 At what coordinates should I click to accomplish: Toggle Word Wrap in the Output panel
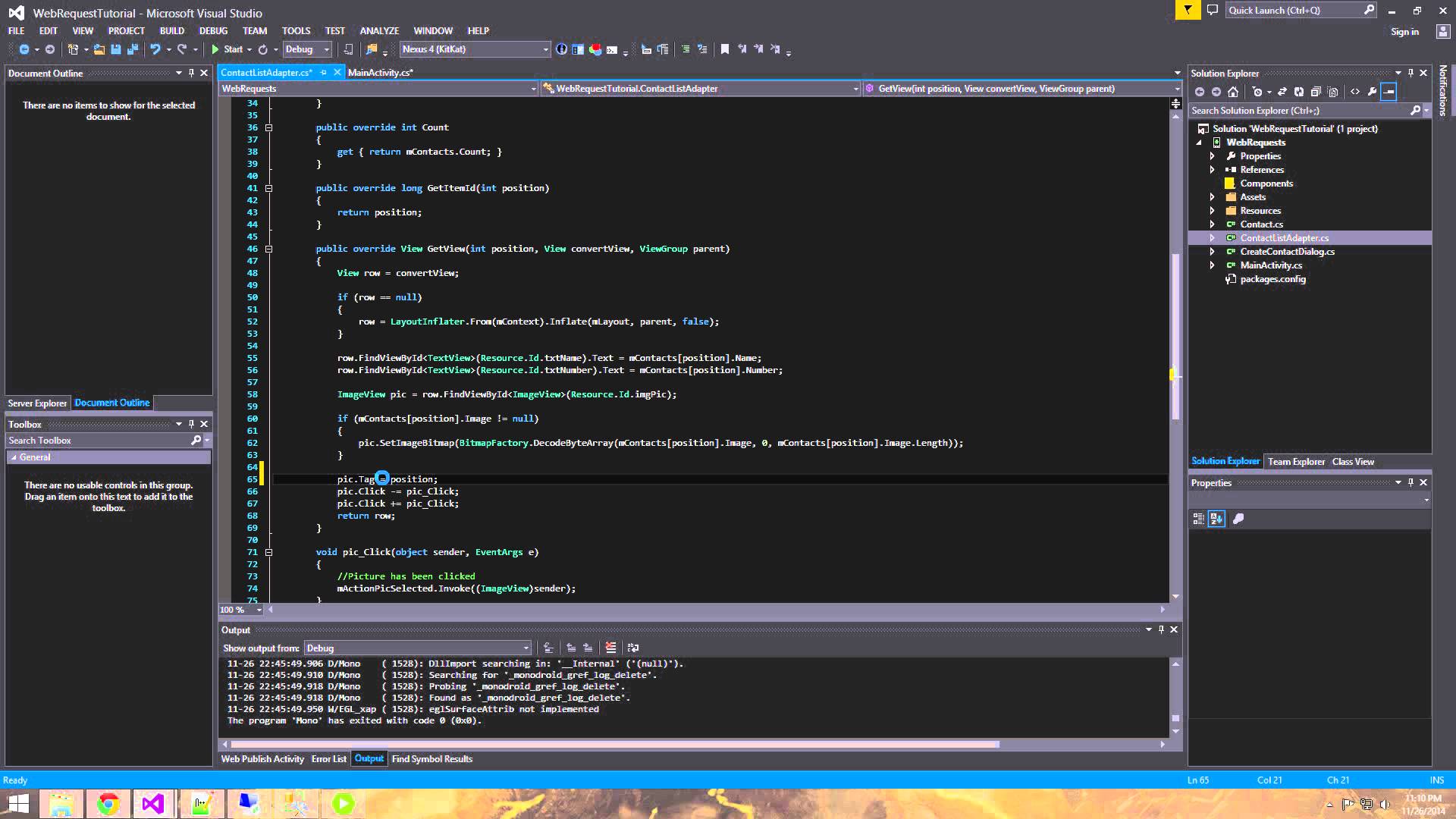pyautogui.click(x=634, y=647)
